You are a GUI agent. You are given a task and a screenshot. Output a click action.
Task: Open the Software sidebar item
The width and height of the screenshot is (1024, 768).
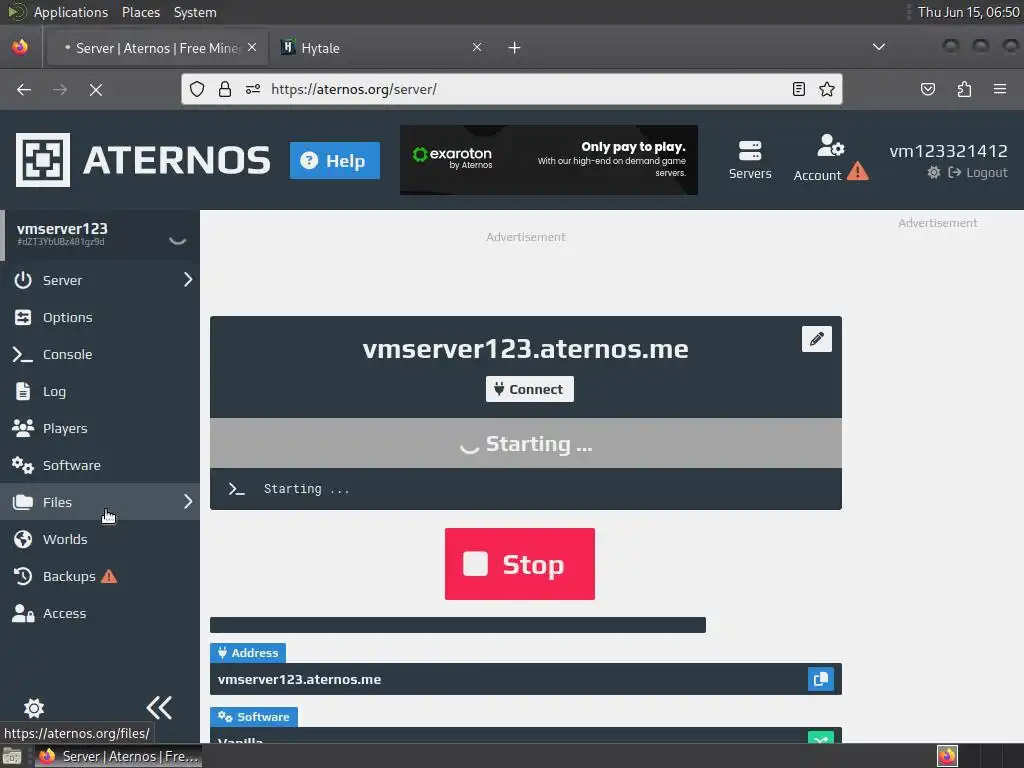pos(99,465)
